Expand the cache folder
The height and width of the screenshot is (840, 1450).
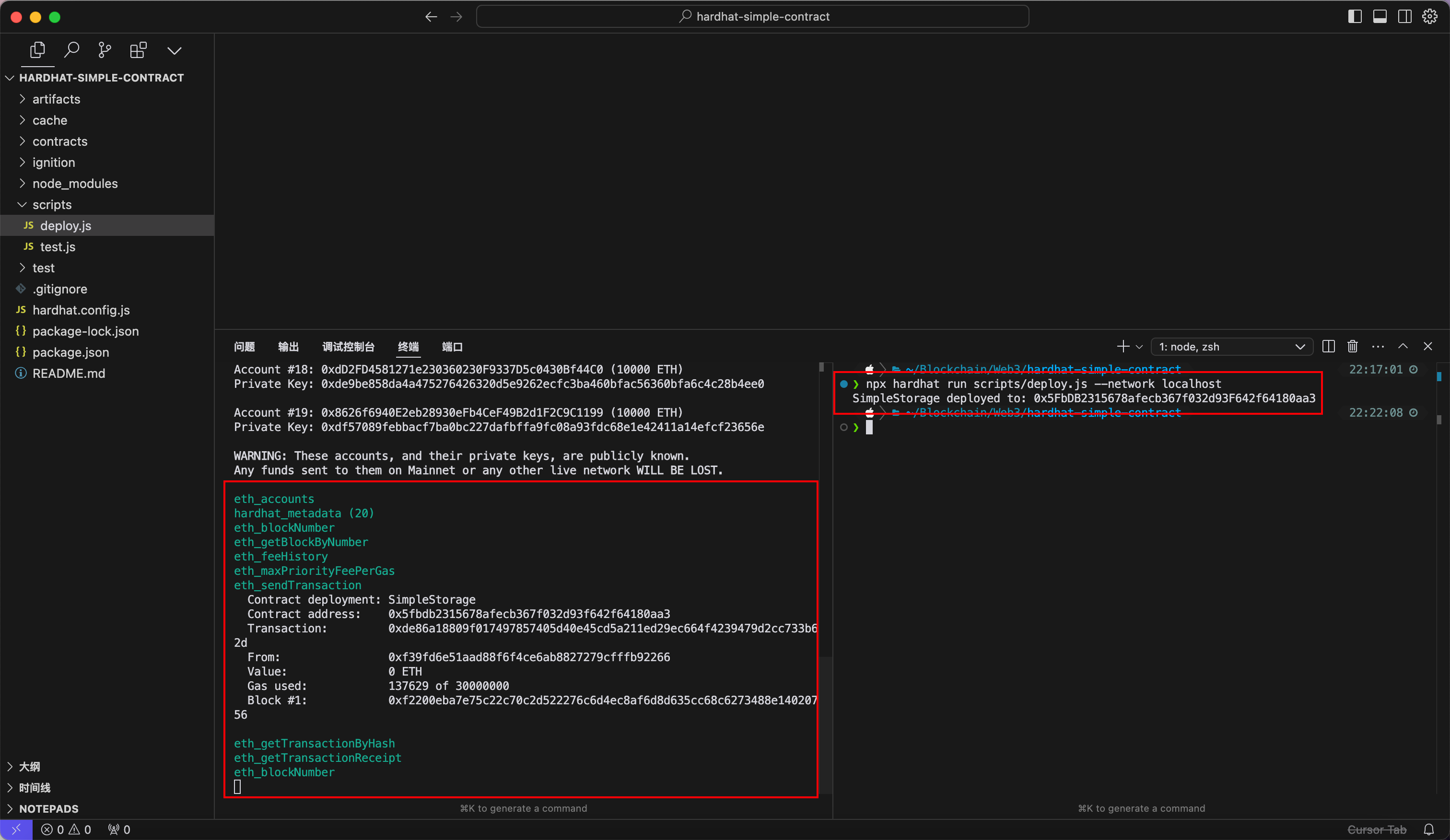point(107,120)
